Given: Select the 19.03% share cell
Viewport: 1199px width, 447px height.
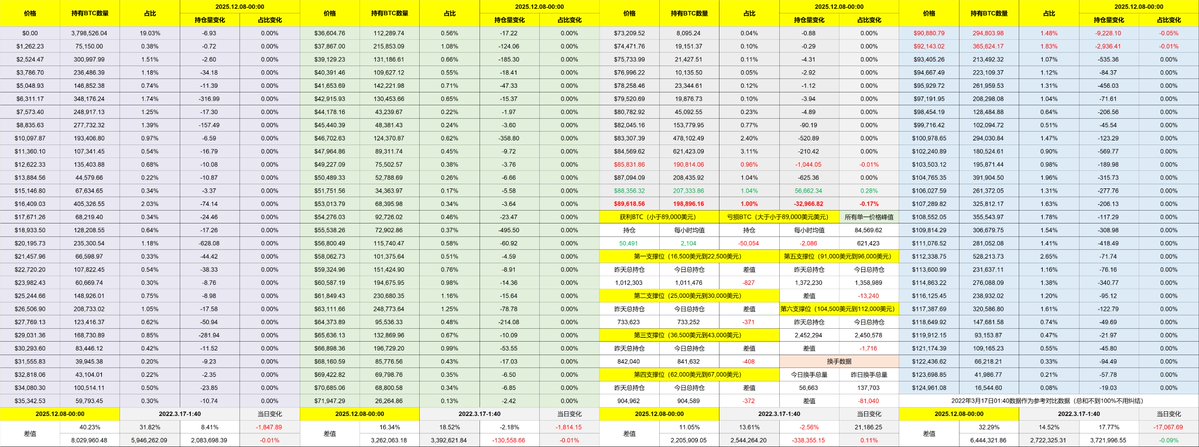Looking at the screenshot, I should click(x=151, y=33).
